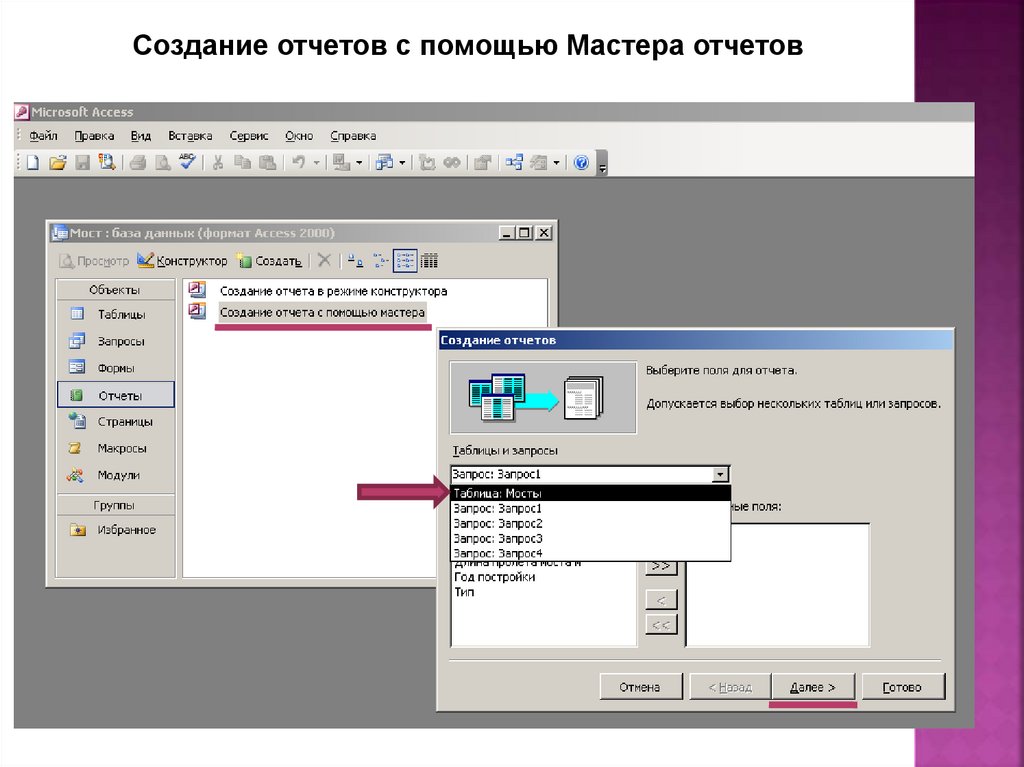Screen dimensions: 1024x767
Task: Select Таблицы in the Objects pane
Action: [120, 314]
